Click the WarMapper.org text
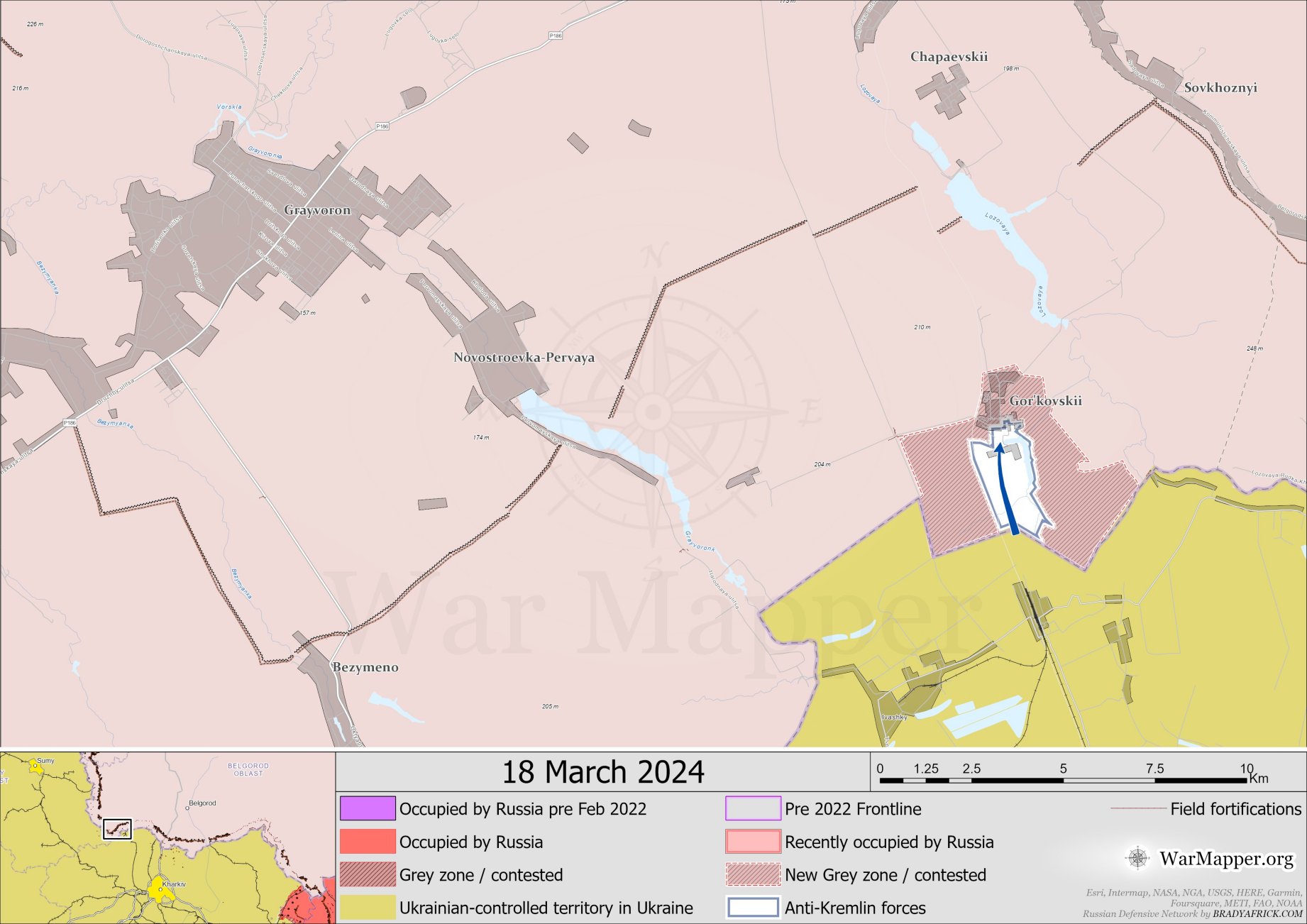This screenshot has width=1307, height=924. [x=1227, y=859]
